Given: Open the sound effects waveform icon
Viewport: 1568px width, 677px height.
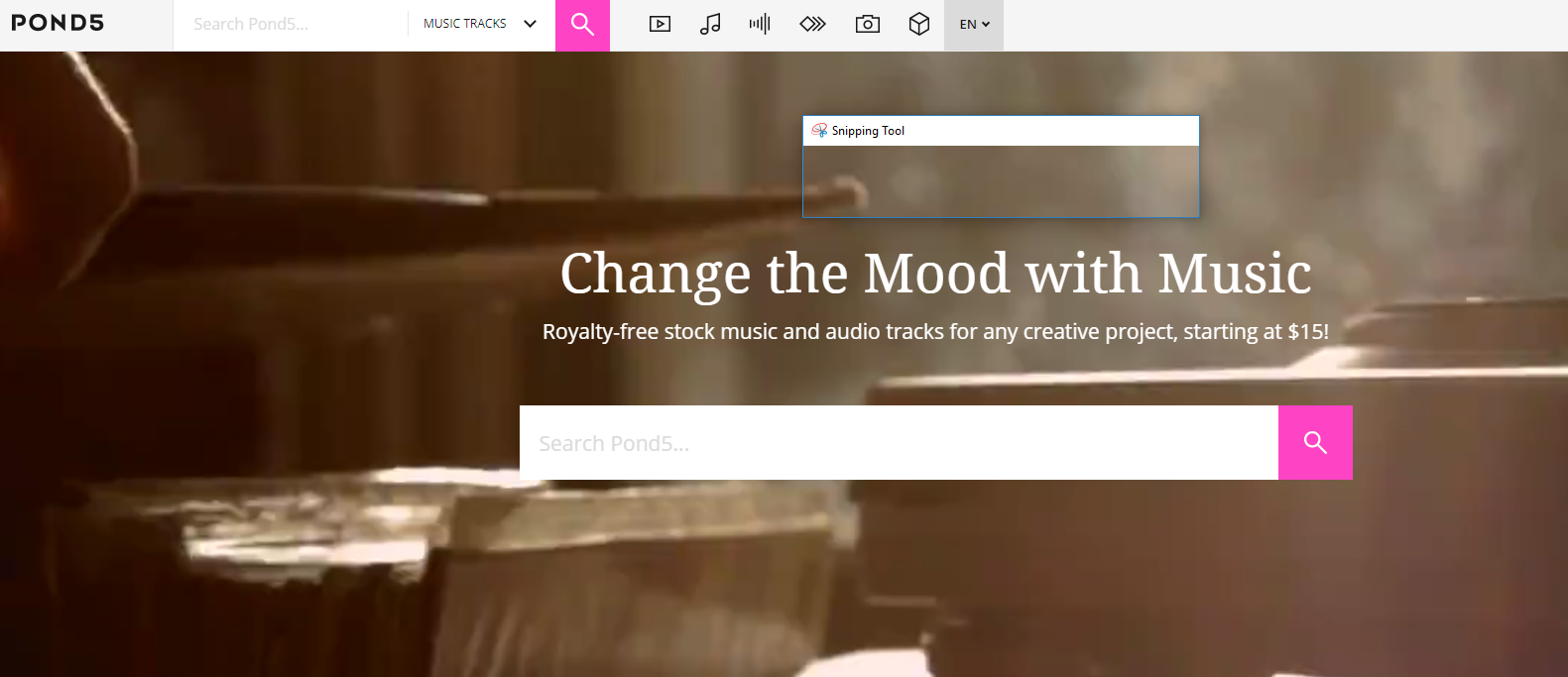Looking at the screenshot, I should pyautogui.click(x=760, y=24).
